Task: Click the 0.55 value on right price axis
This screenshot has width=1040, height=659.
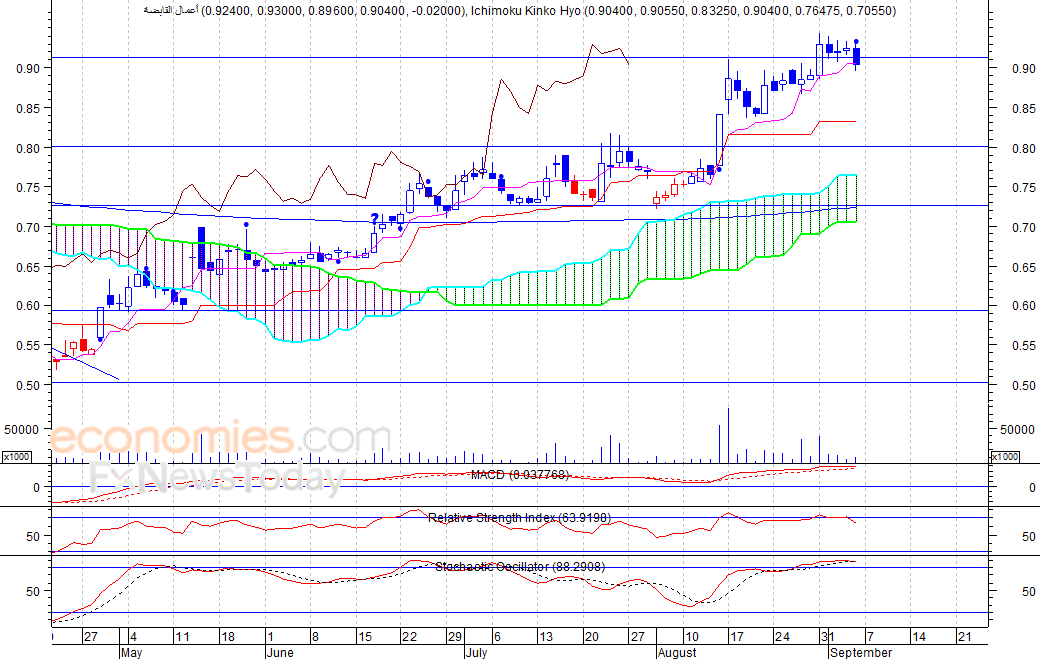Action: coord(1023,345)
